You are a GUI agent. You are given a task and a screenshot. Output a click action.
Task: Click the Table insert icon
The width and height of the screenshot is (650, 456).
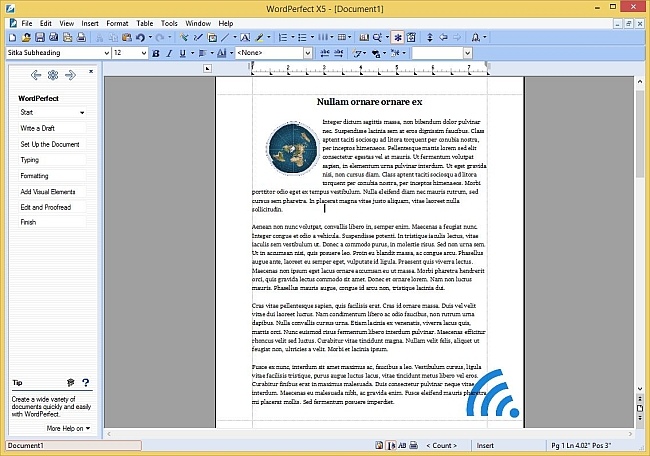tap(342, 38)
